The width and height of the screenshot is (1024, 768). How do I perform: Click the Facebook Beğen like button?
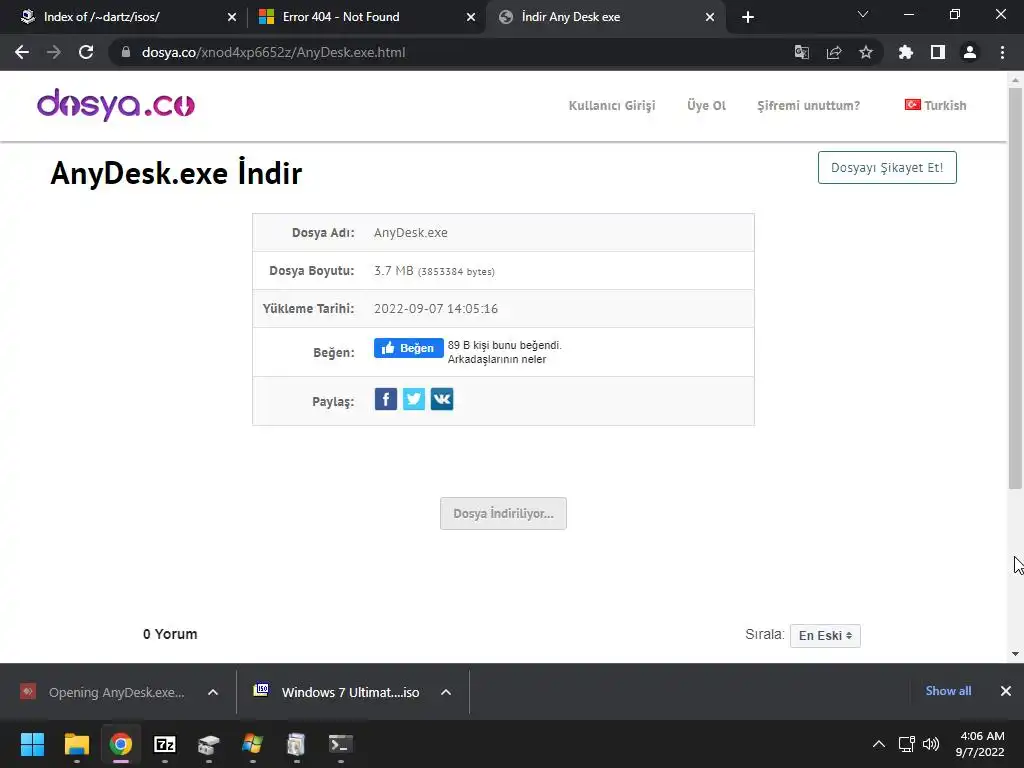click(x=409, y=348)
